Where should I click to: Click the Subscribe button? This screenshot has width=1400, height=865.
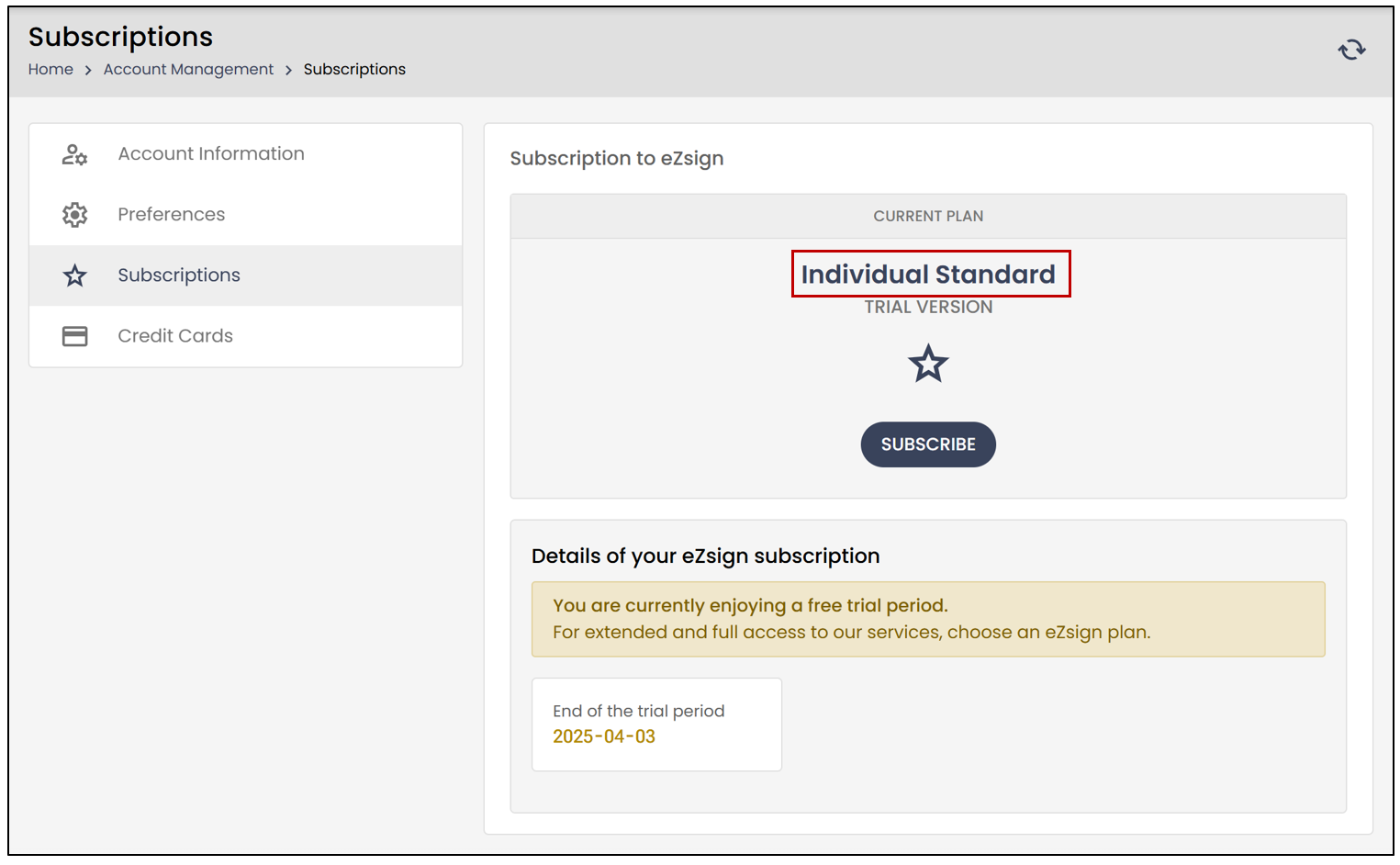tap(928, 444)
